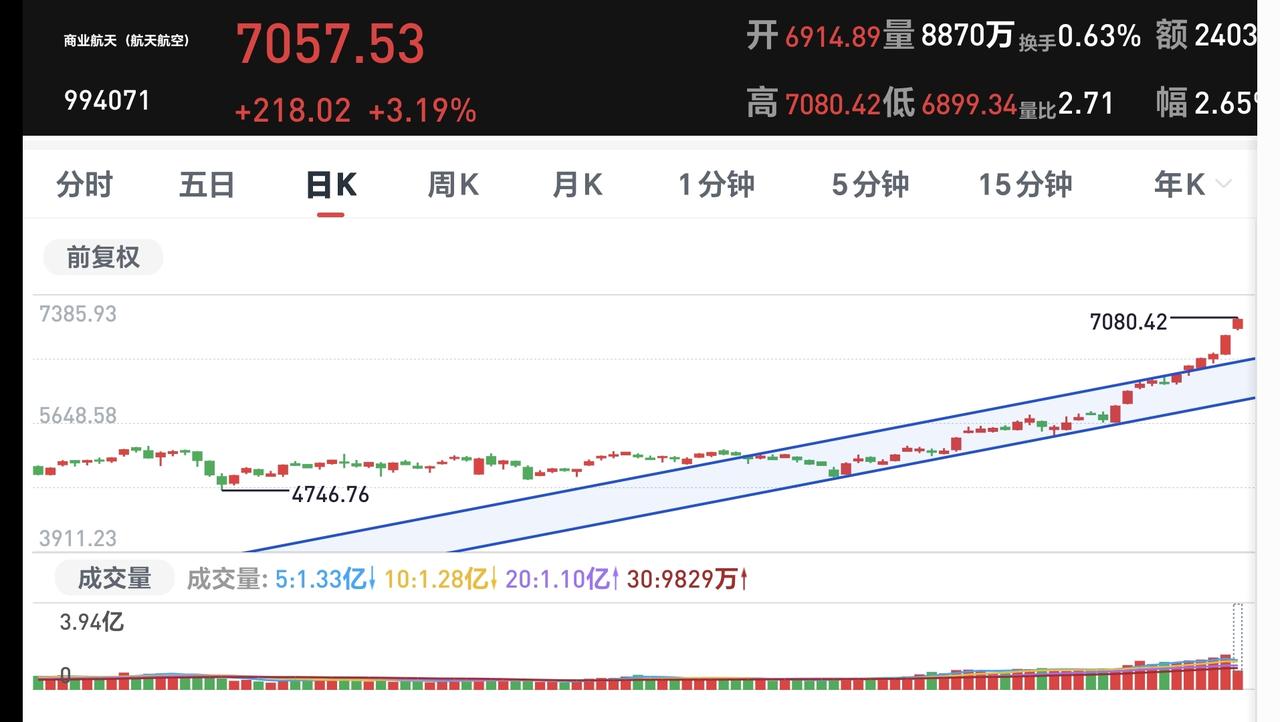This screenshot has width=1280, height=722.
Task: Click the high price 7080.42 in header
Action: tap(833, 103)
